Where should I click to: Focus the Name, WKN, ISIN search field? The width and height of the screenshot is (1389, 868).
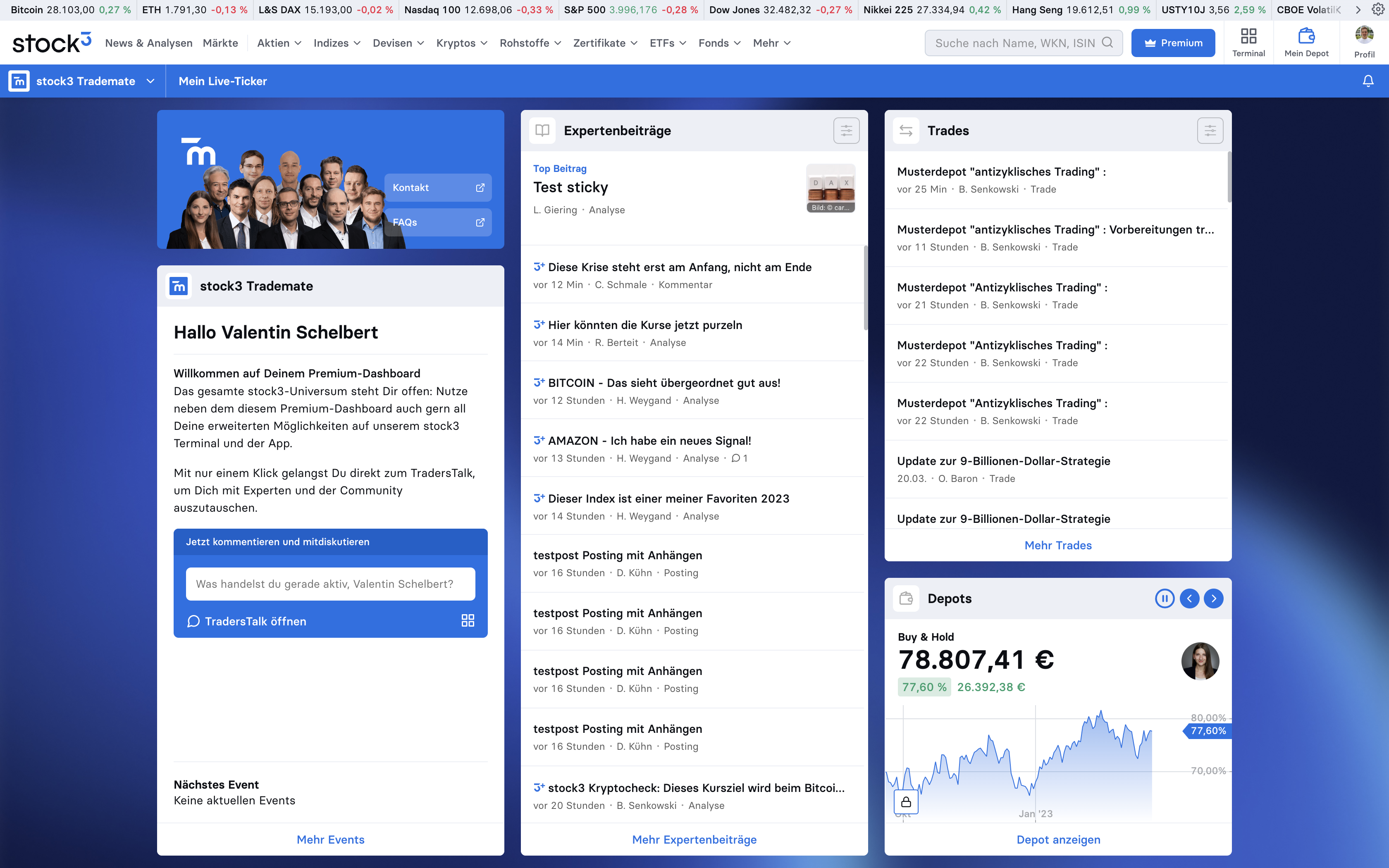[1024, 43]
